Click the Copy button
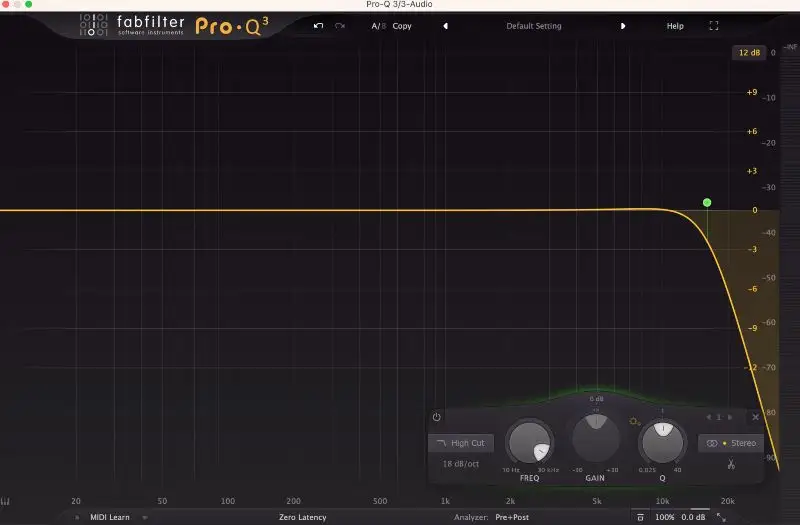 click(402, 26)
